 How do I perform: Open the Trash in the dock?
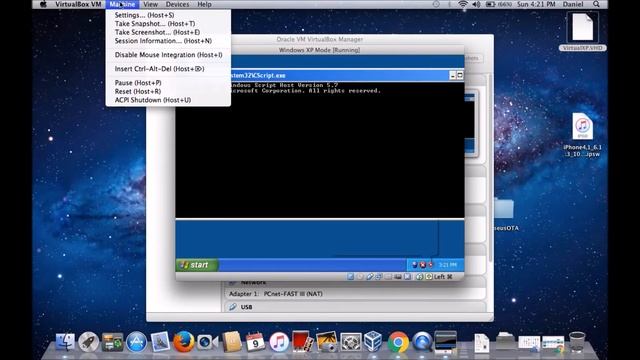tap(577, 342)
